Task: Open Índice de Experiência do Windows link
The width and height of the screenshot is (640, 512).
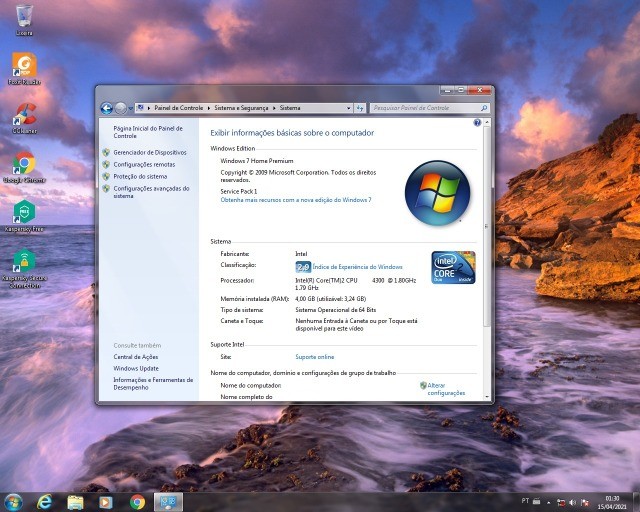Action: click(358, 267)
